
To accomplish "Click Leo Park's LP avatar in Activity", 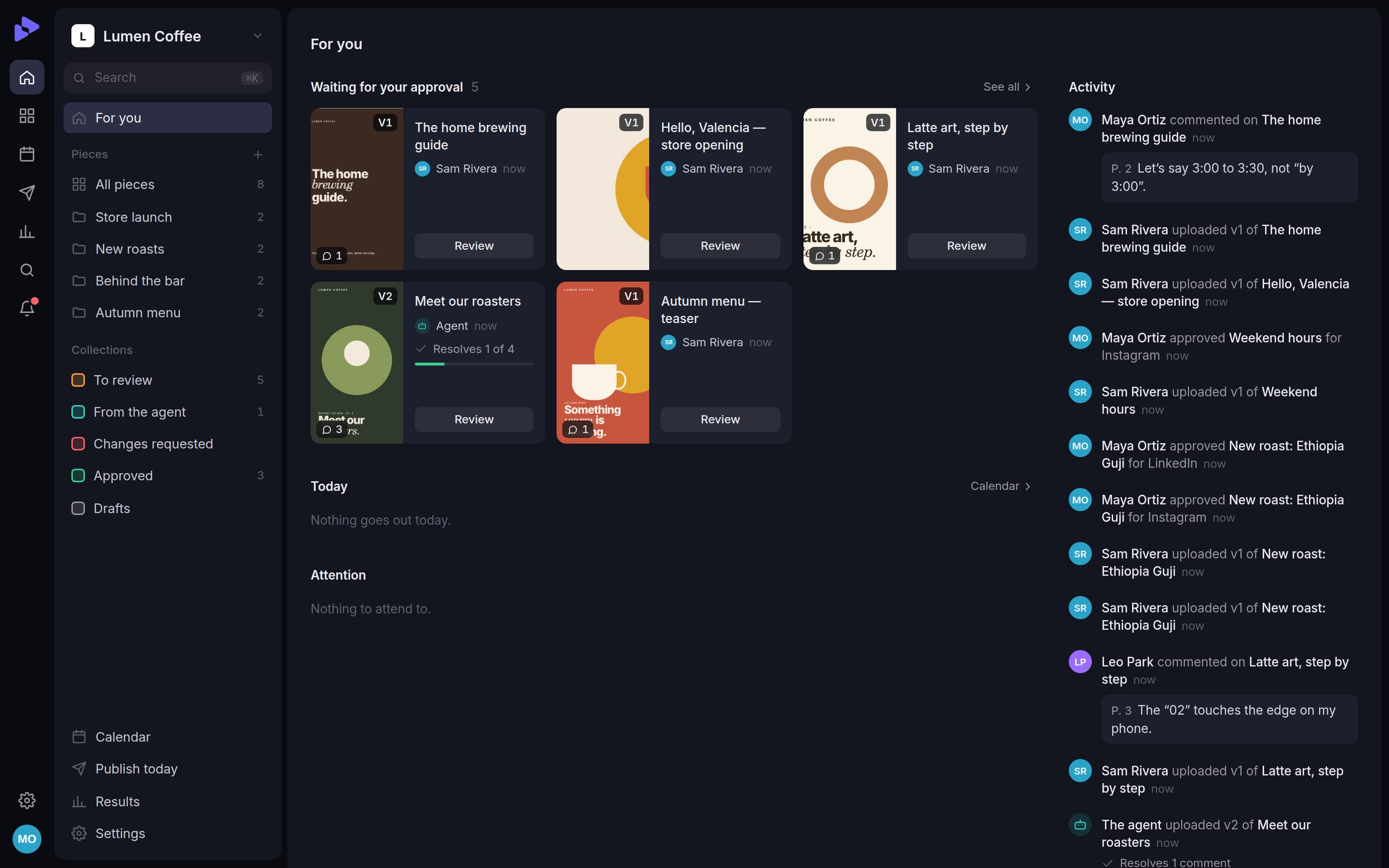I will (x=1080, y=662).
